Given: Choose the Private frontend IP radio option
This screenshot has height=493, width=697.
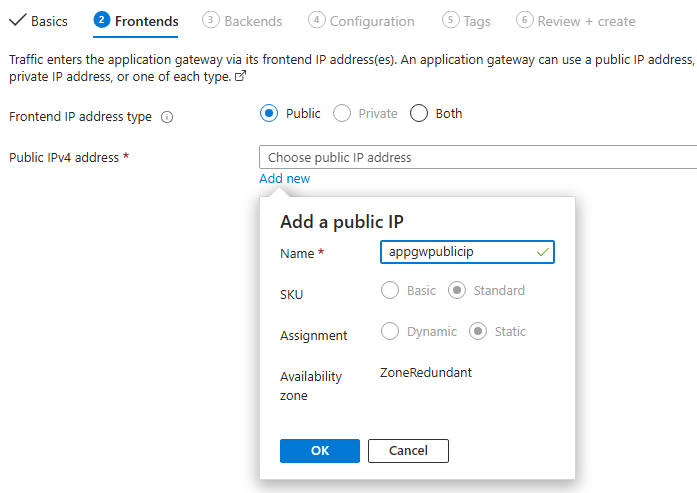Looking at the screenshot, I should [x=342, y=113].
